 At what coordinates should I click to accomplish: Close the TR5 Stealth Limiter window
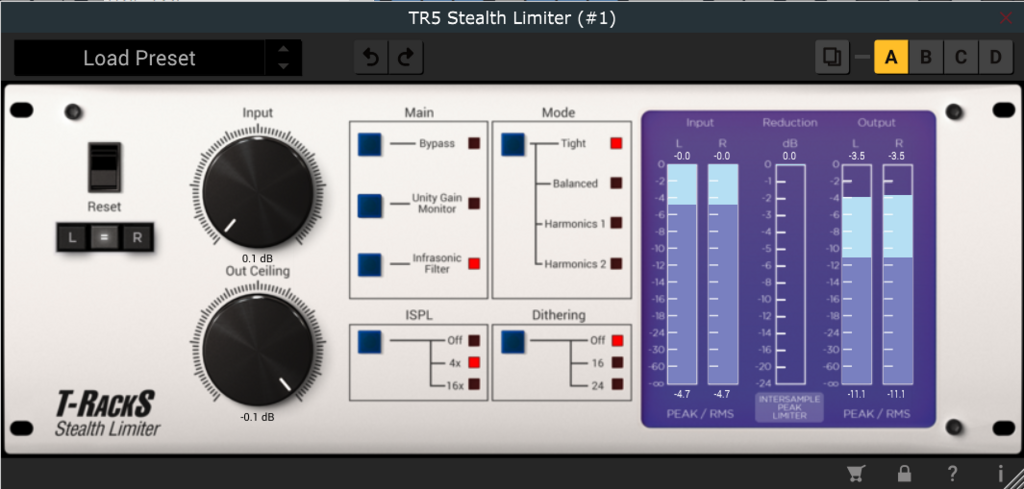[1006, 18]
